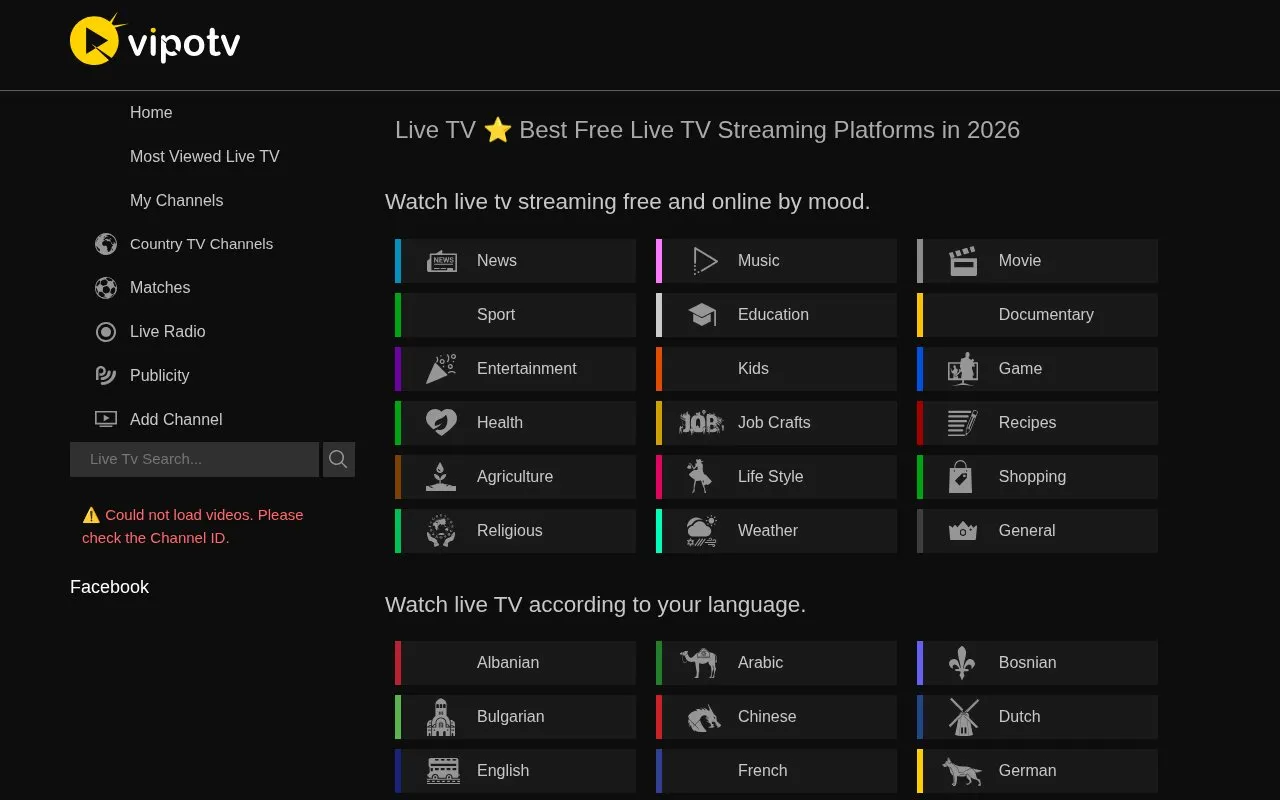This screenshot has height=800, width=1280.
Task: Click the Dutch windmill icon
Action: coord(963,717)
